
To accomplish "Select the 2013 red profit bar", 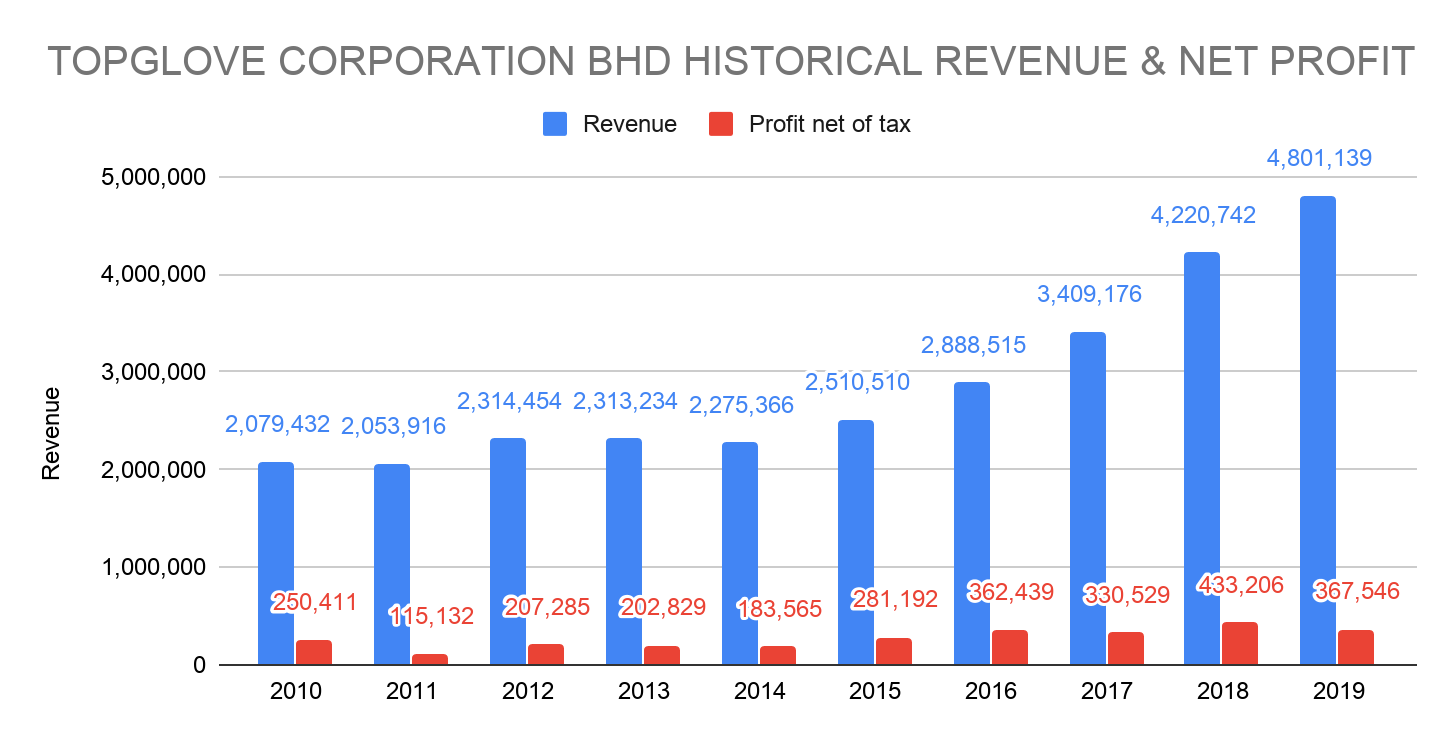I will [662, 655].
